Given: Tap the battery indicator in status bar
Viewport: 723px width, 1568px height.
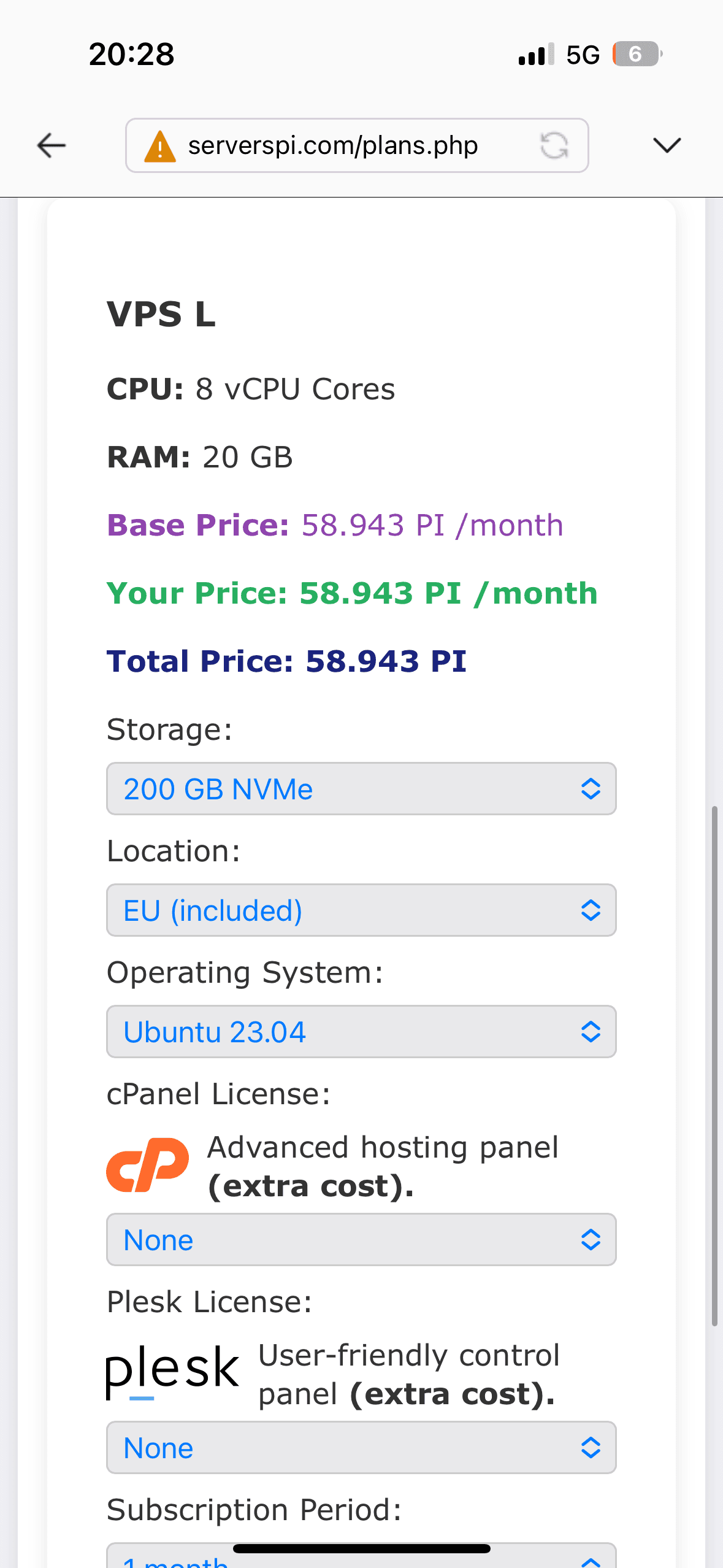Looking at the screenshot, I should click(x=638, y=54).
